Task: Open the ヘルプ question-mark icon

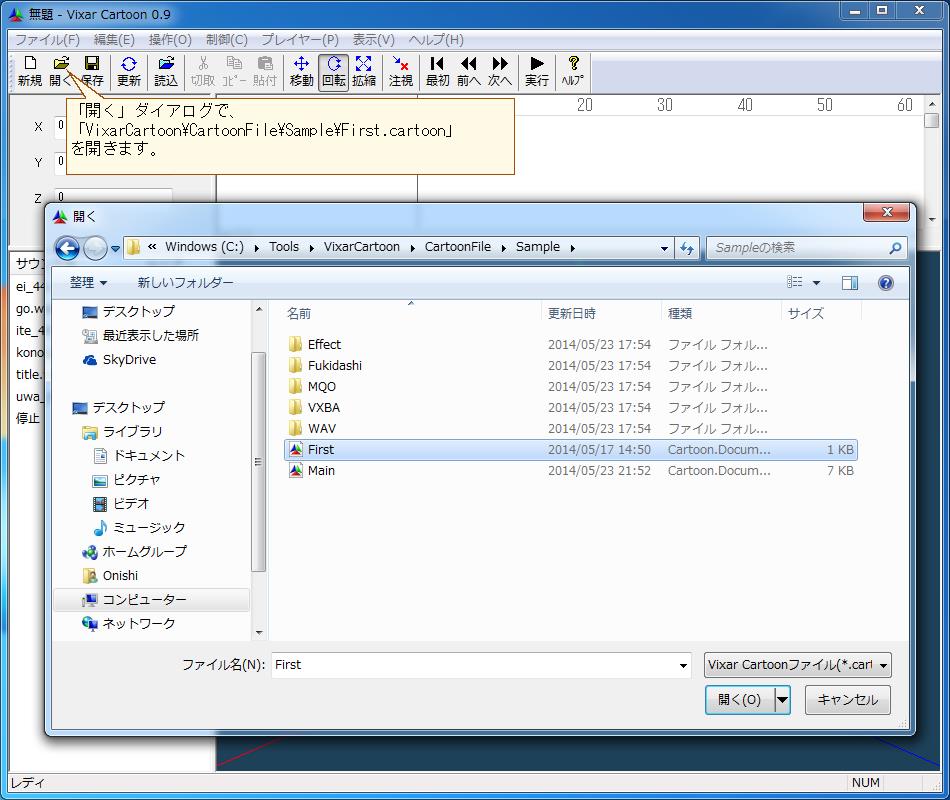Action: point(573,71)
